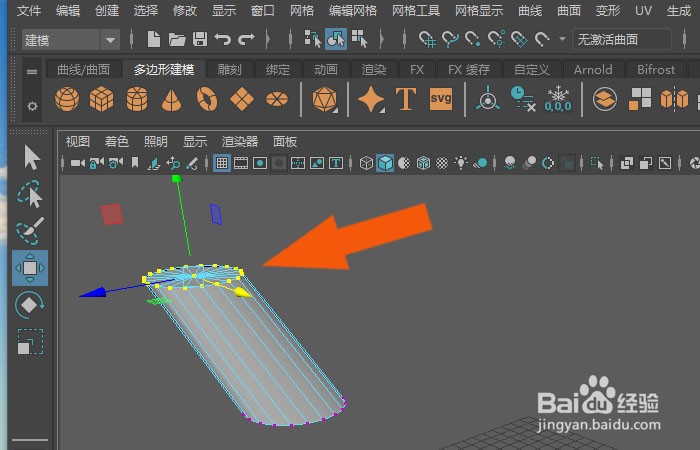This screenshot has height=450, width=700.
Task: Open the 照明 viewport menu
Action: point(156,142)
